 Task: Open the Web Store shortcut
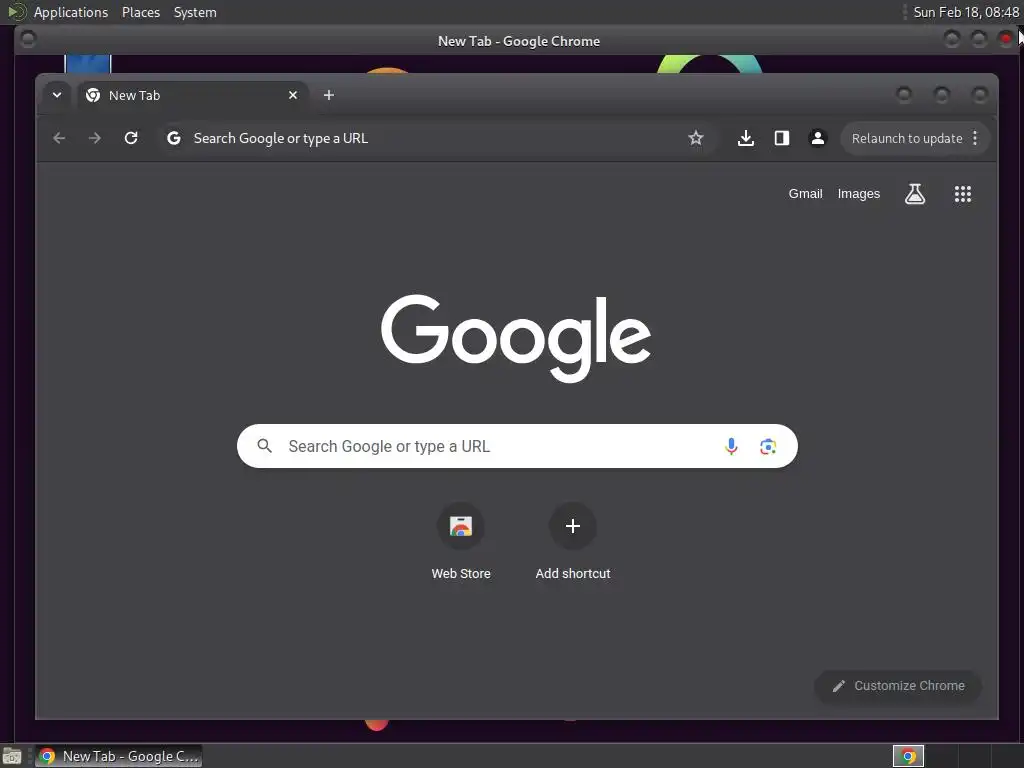460,541
